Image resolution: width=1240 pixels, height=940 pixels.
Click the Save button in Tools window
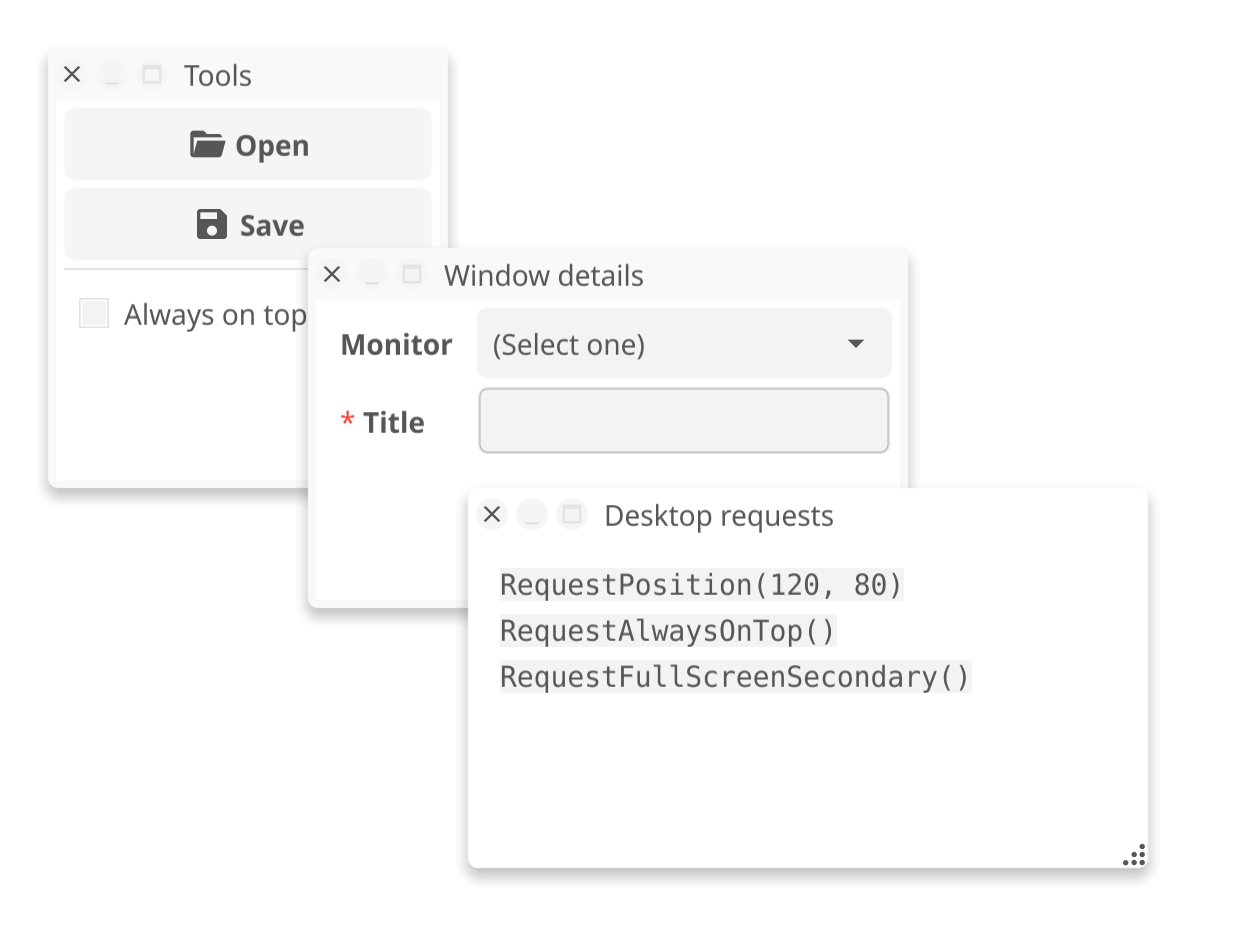coord(248,225)
